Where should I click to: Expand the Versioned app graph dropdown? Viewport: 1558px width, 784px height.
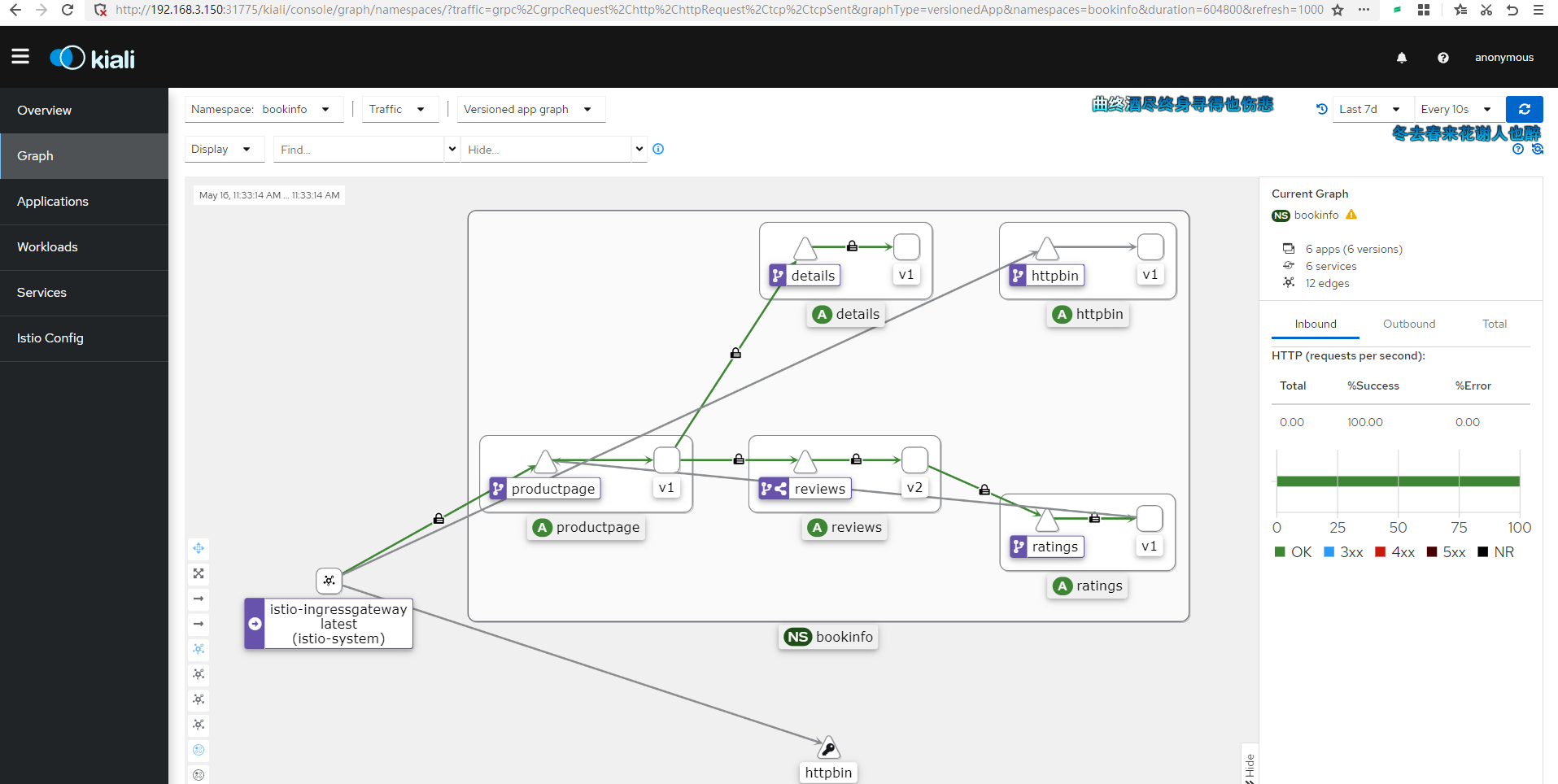pyautogui.click(x=530, y=110)
